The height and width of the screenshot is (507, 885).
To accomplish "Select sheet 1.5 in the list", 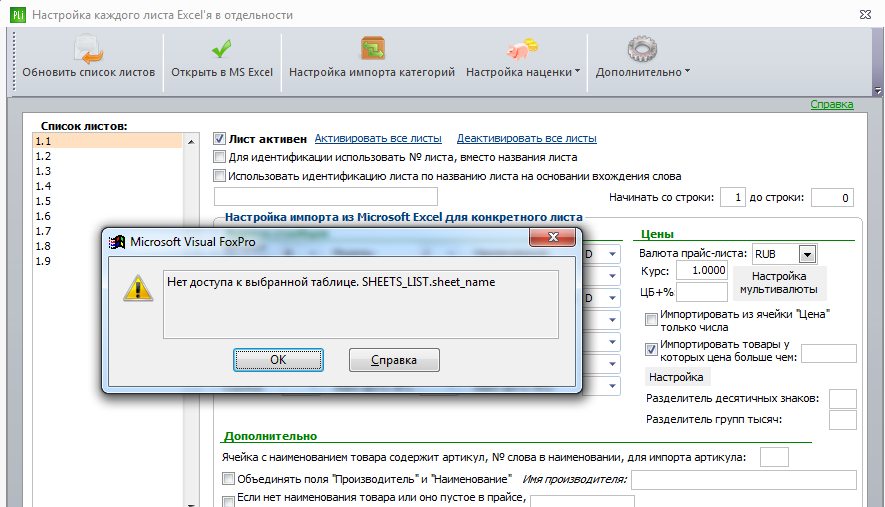I will click(107, 201).
